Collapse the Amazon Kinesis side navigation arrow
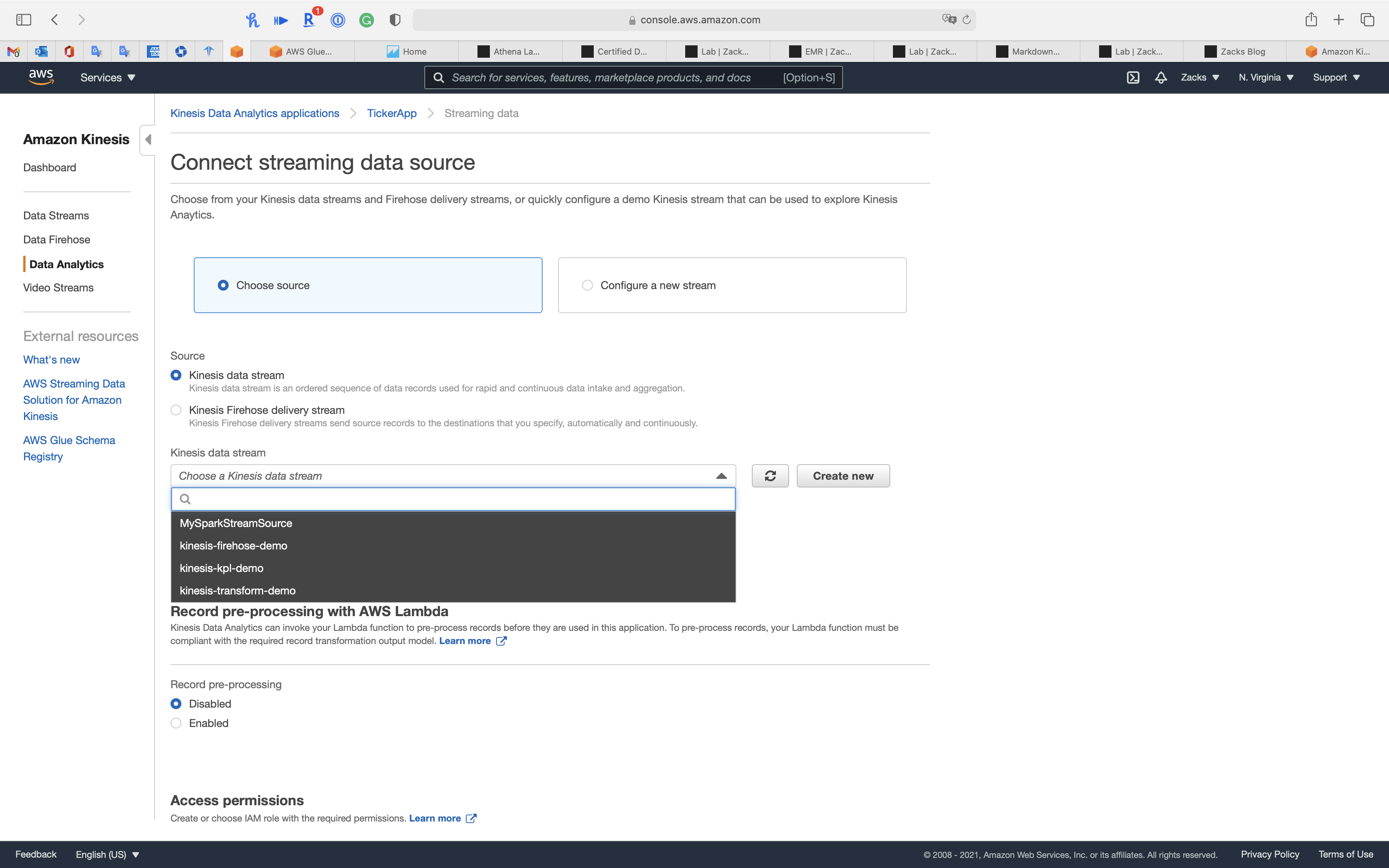The image size is (1389, 868). [x=148, y=139]
